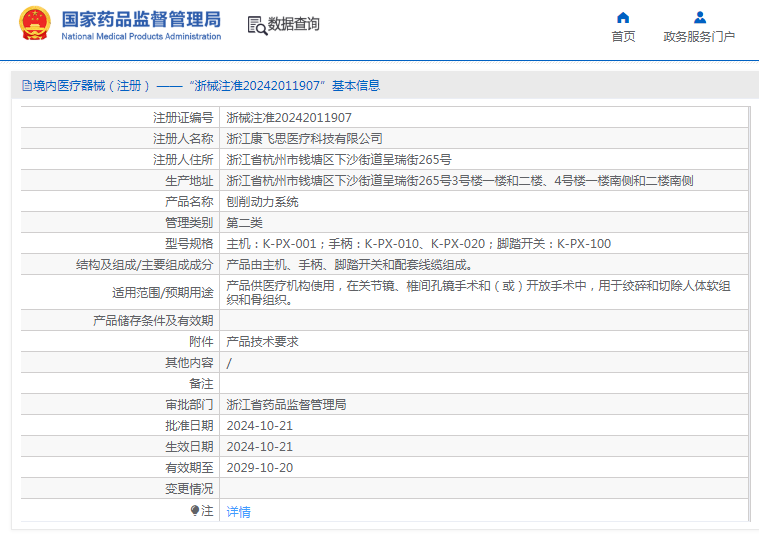Select 第二类 management category value

pos(244,223)
